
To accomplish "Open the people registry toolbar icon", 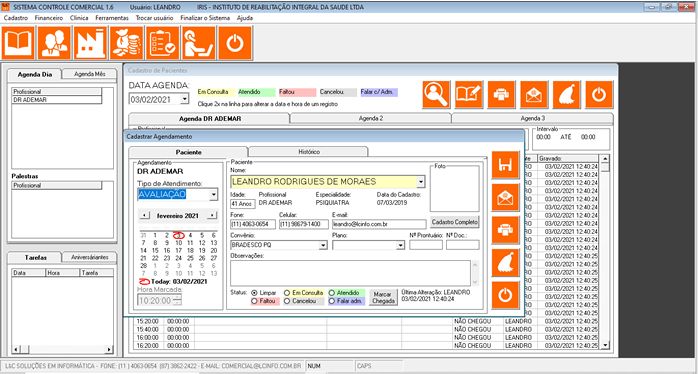I will tap(54, 43).
